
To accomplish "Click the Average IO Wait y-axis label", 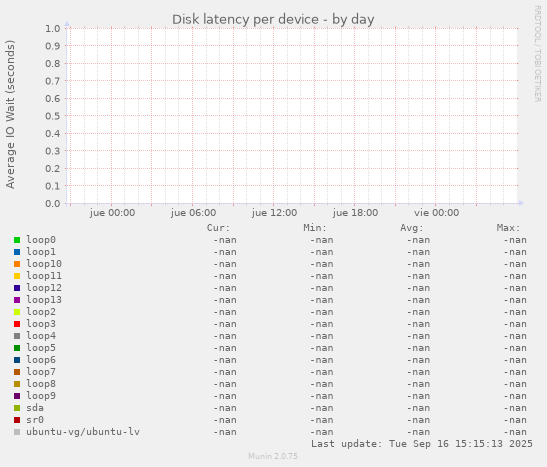I will [x=10, y=114].
